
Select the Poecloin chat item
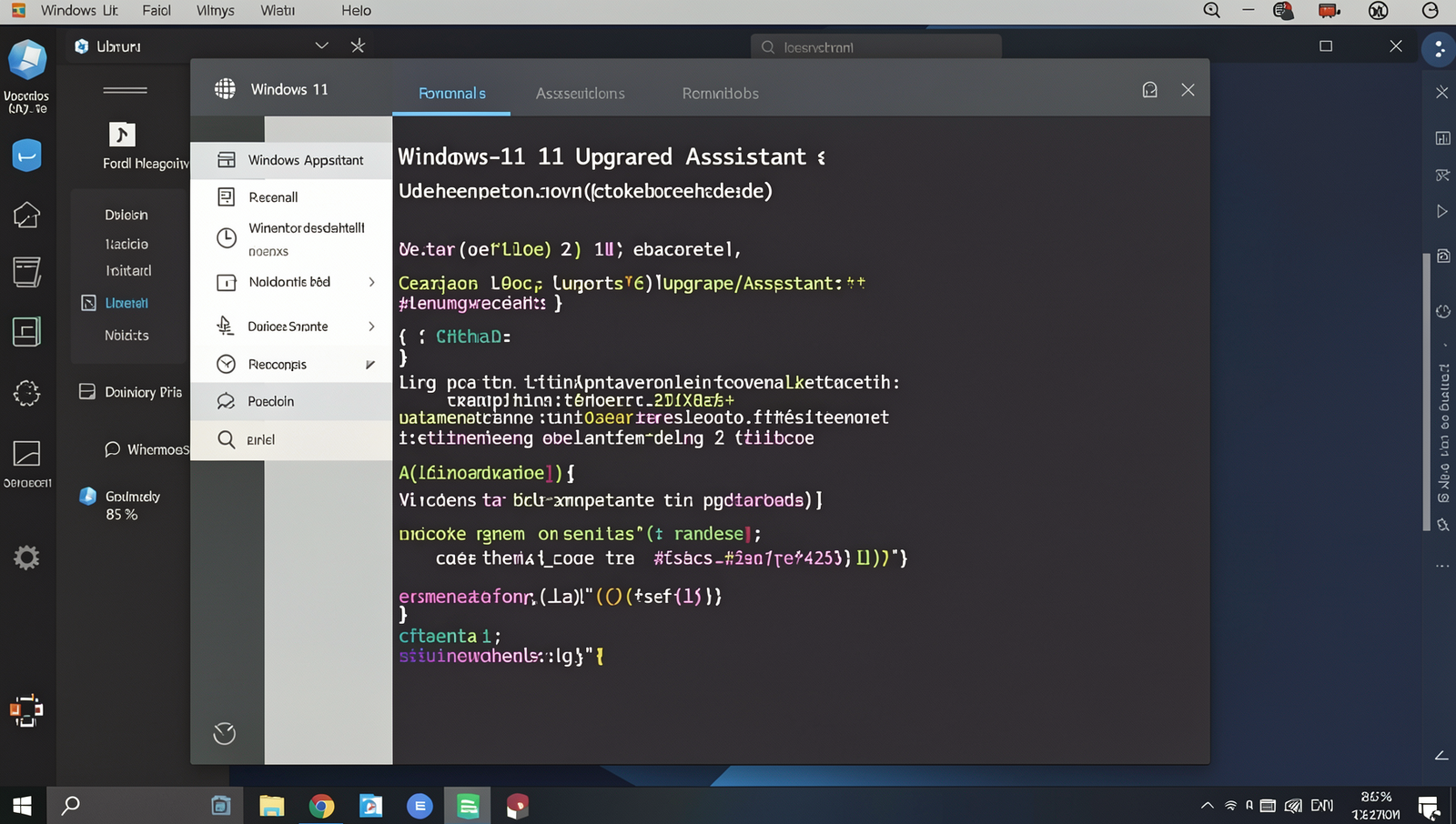pyautogui.click(x=291, y=401)
